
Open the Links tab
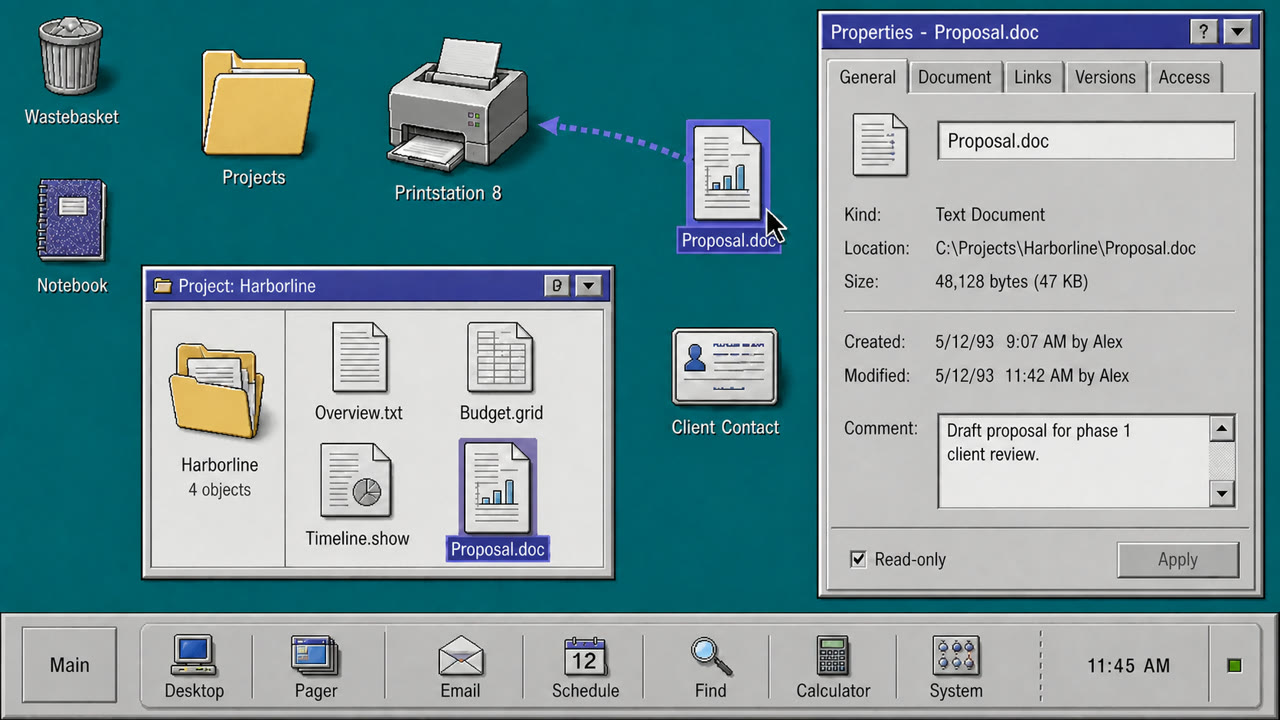click(1033, 77)
